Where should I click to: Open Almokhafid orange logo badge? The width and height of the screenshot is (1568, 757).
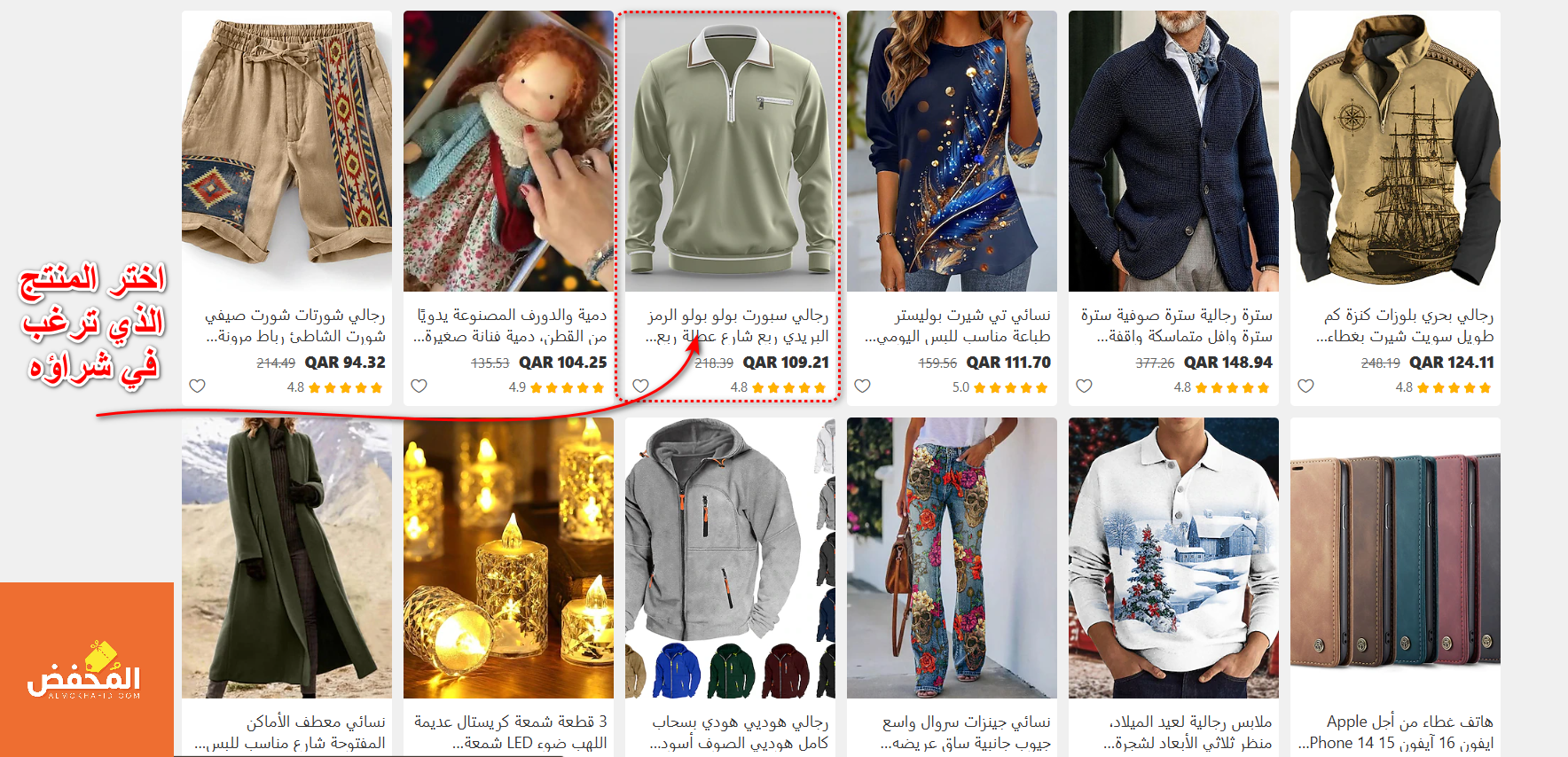coord(87,669)
